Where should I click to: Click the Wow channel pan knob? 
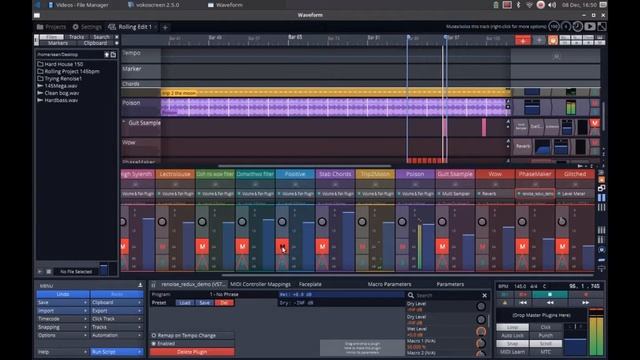point(482,222)
